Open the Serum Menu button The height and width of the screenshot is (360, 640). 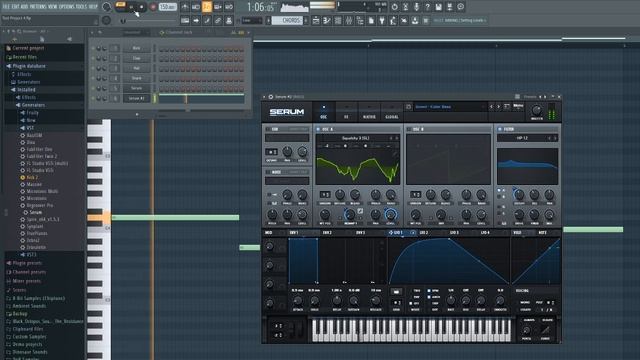tap(518, 106)
